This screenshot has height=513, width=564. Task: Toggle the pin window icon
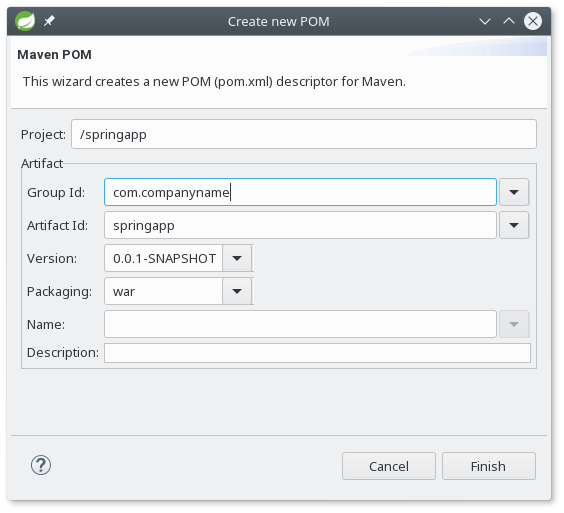[x=49, y=21]
